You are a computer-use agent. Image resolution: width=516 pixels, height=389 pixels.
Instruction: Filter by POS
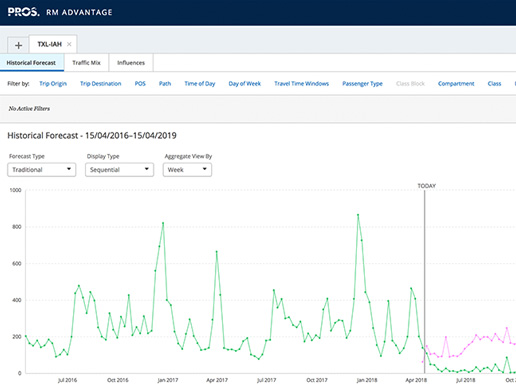tap(140, 84)
